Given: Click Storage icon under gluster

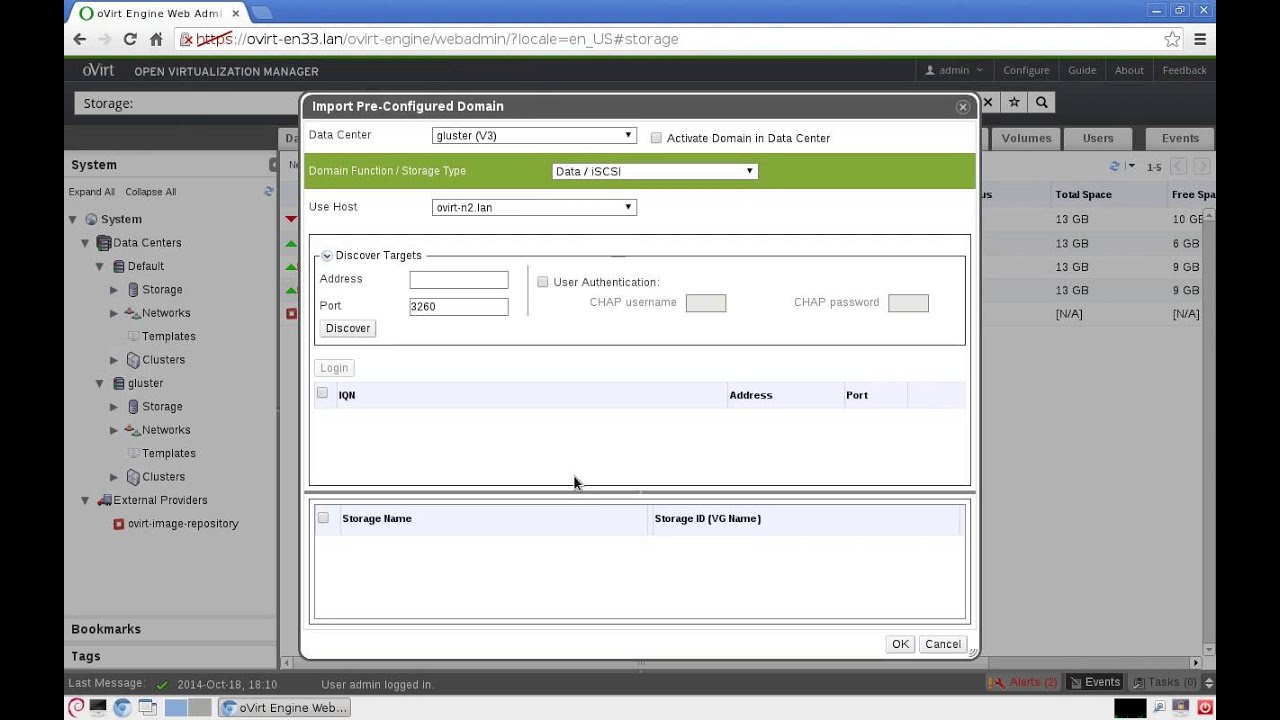Looking at the screenshot, I should click(x=133, y=406).
